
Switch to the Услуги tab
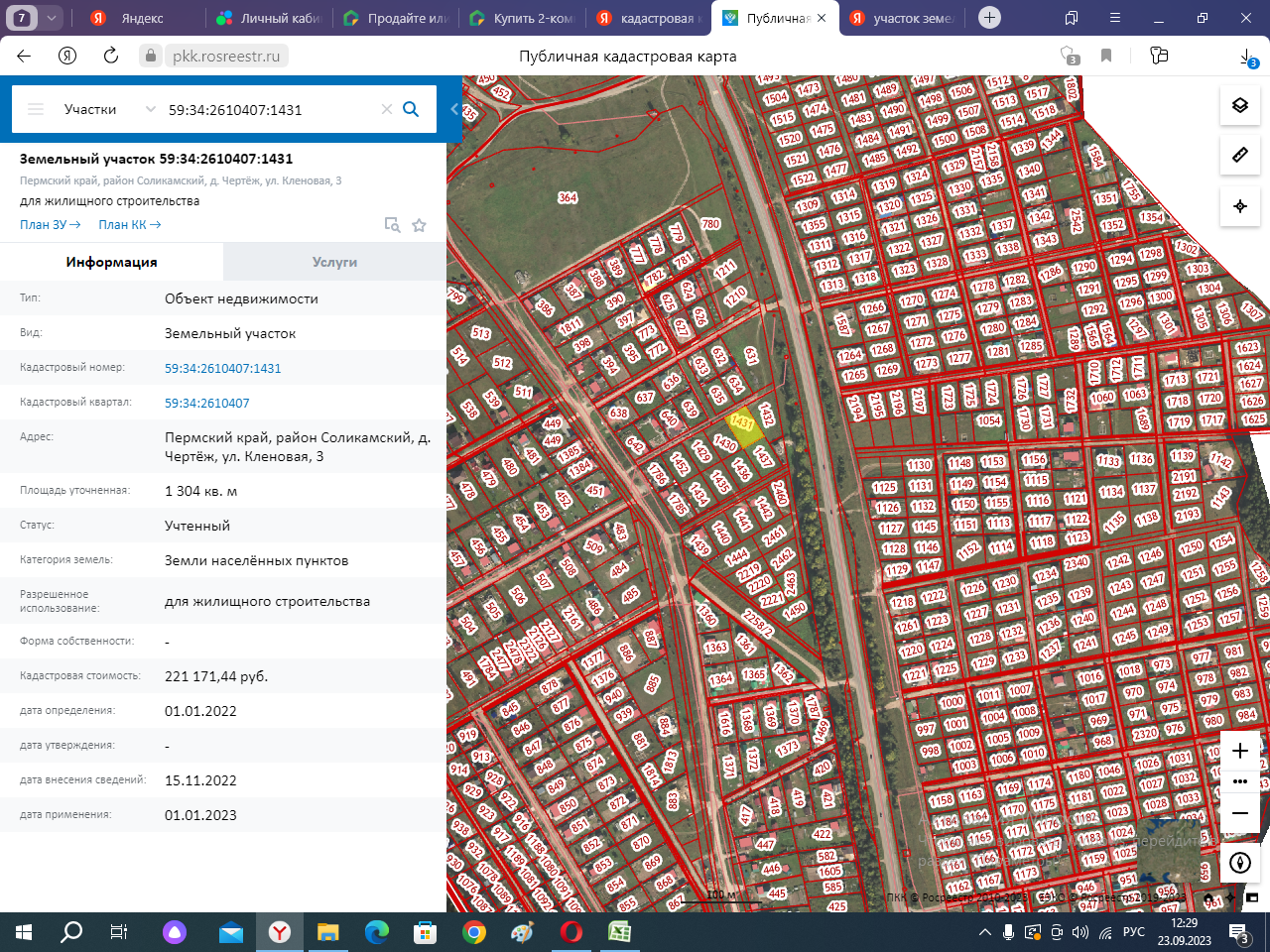click(x=334, y=262)
